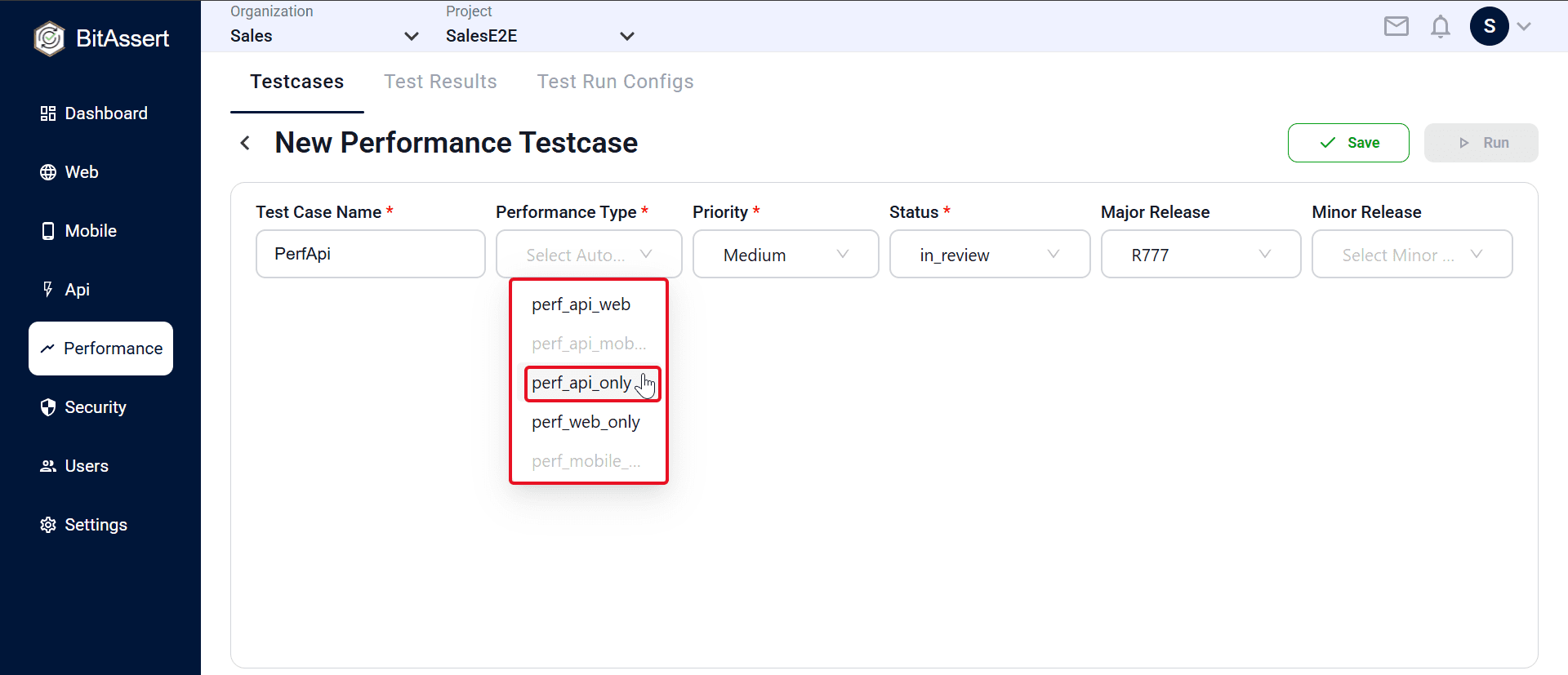This screenshot has width=1568, height=675.
Task: Open the Status in_review dropdown
Action: (990, 254)
